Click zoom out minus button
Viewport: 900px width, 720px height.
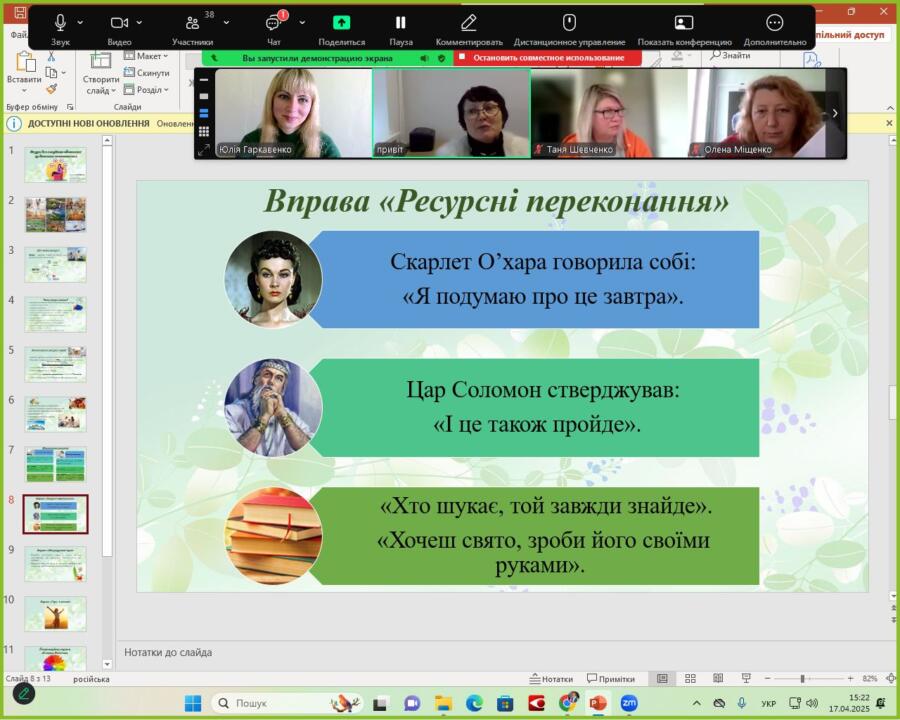767,679
